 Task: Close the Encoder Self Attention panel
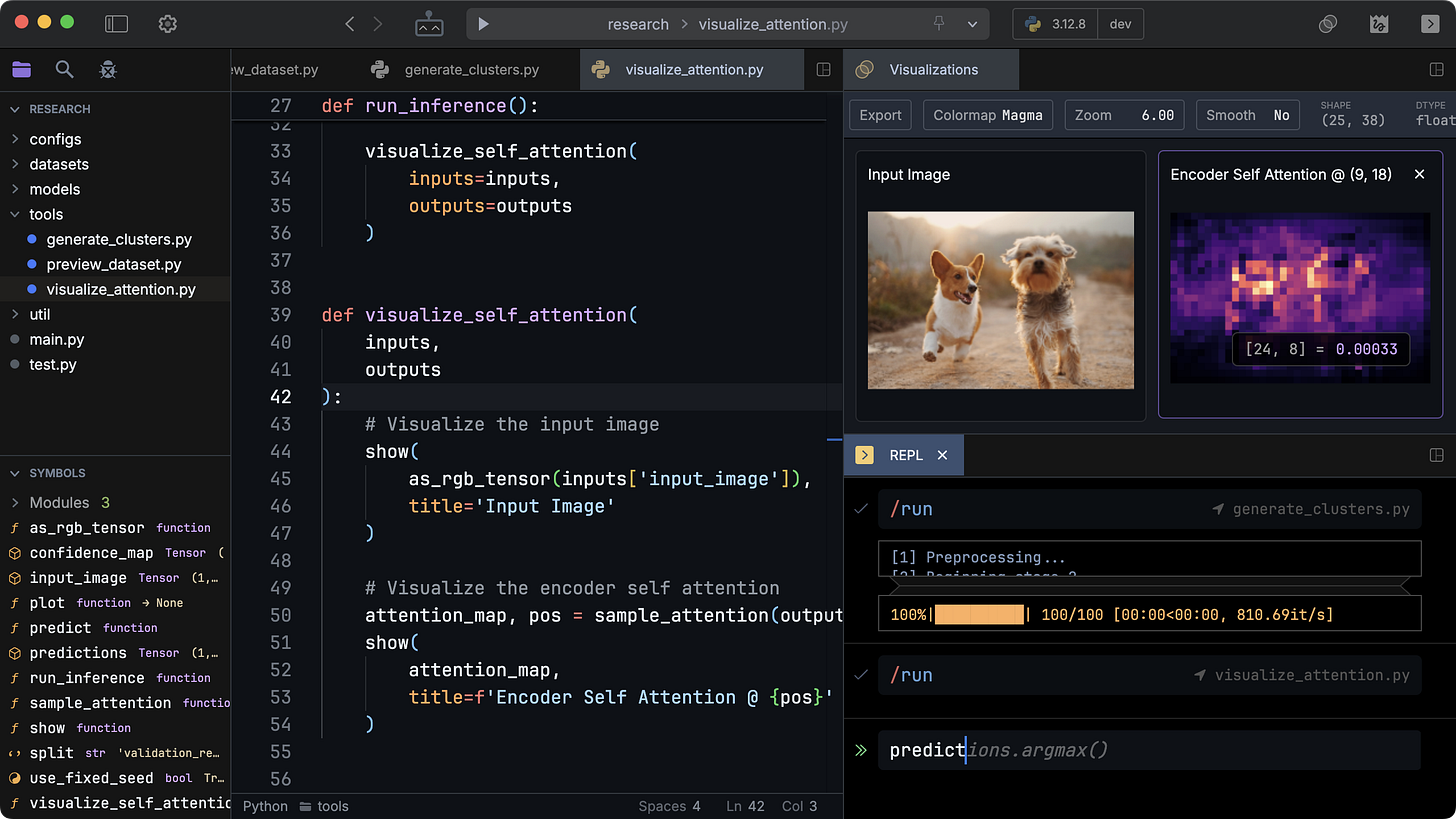click(x=1419, y=174)
